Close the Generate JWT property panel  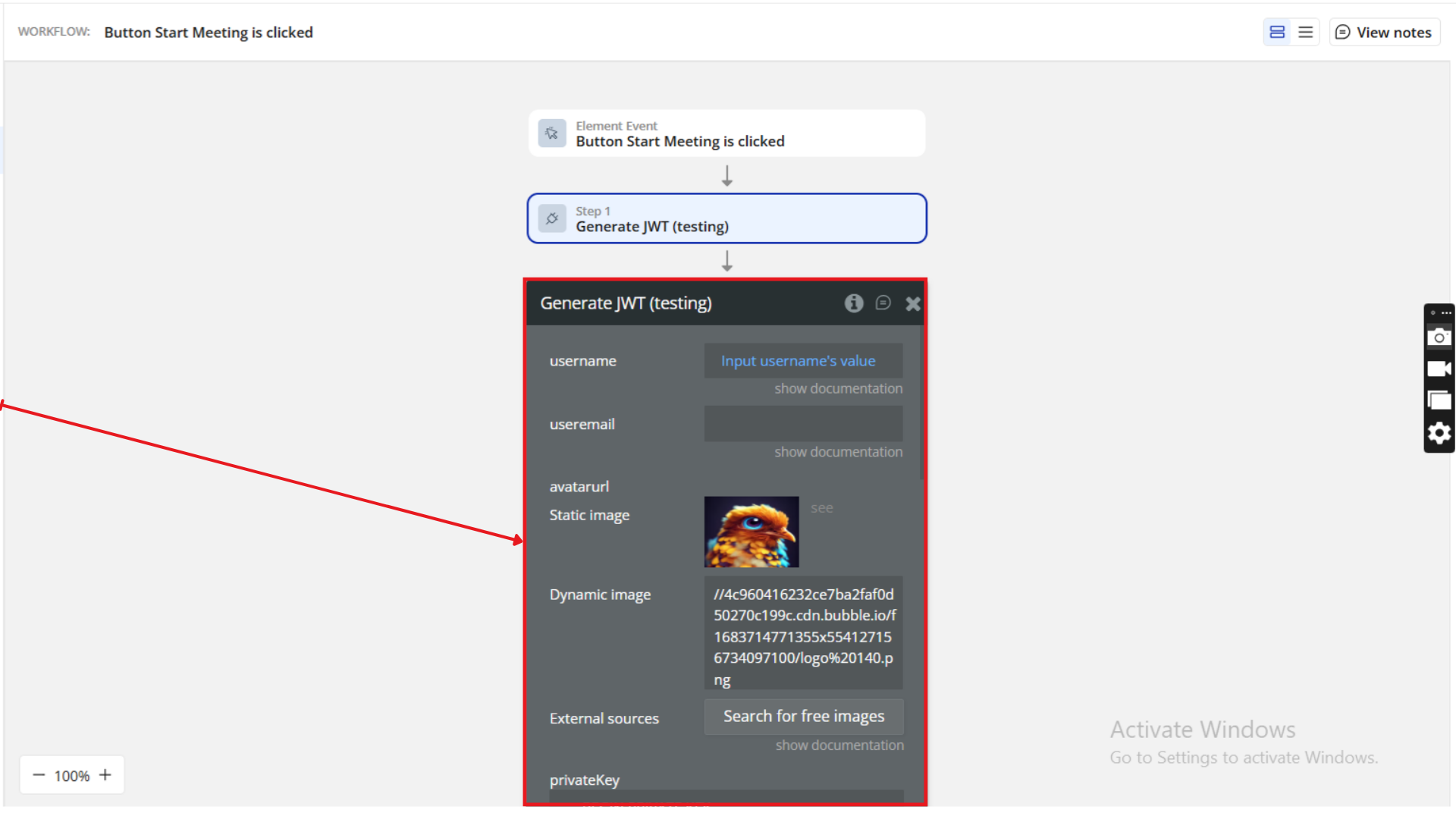click(912, 304)
